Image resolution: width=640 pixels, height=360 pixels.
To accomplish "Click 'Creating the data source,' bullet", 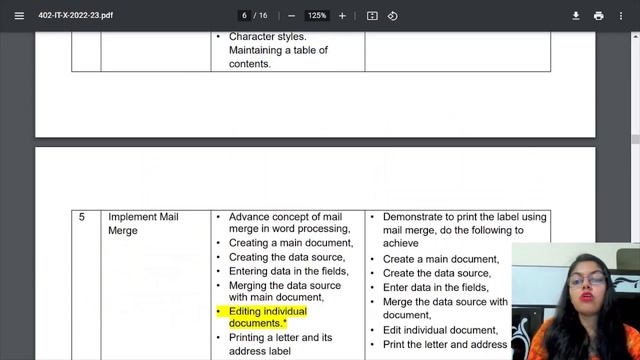I will [287, 257].
